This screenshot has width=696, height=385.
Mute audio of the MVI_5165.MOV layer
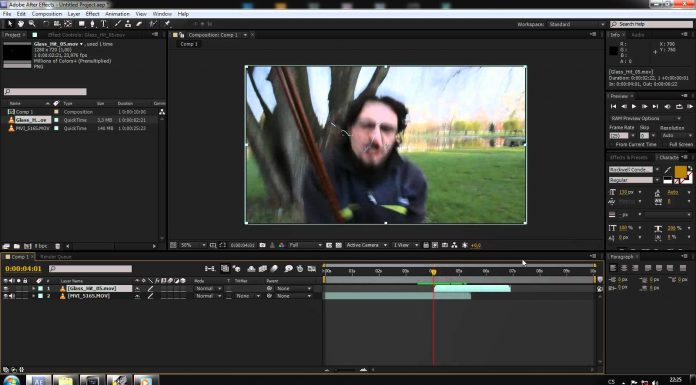[12, 296]
